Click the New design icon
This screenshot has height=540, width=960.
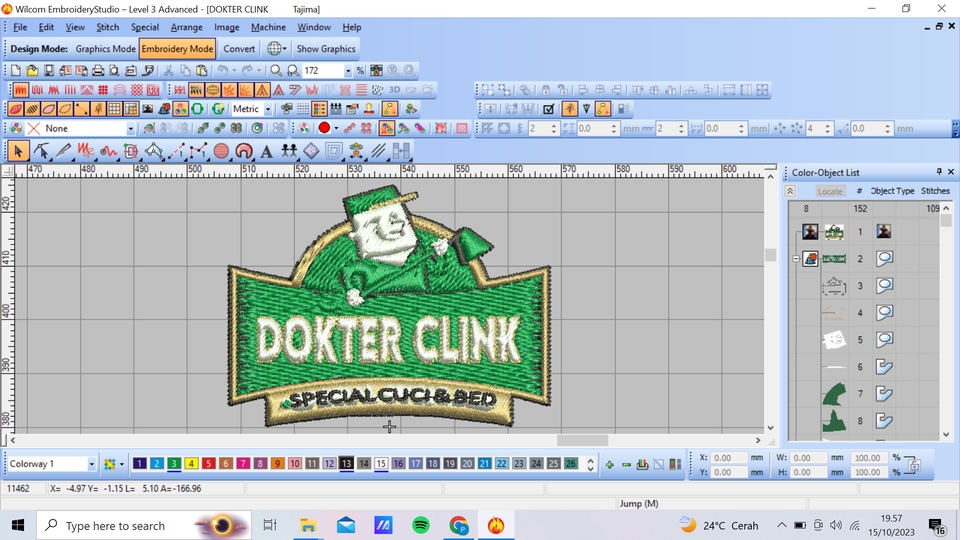(x=16, y=70)
